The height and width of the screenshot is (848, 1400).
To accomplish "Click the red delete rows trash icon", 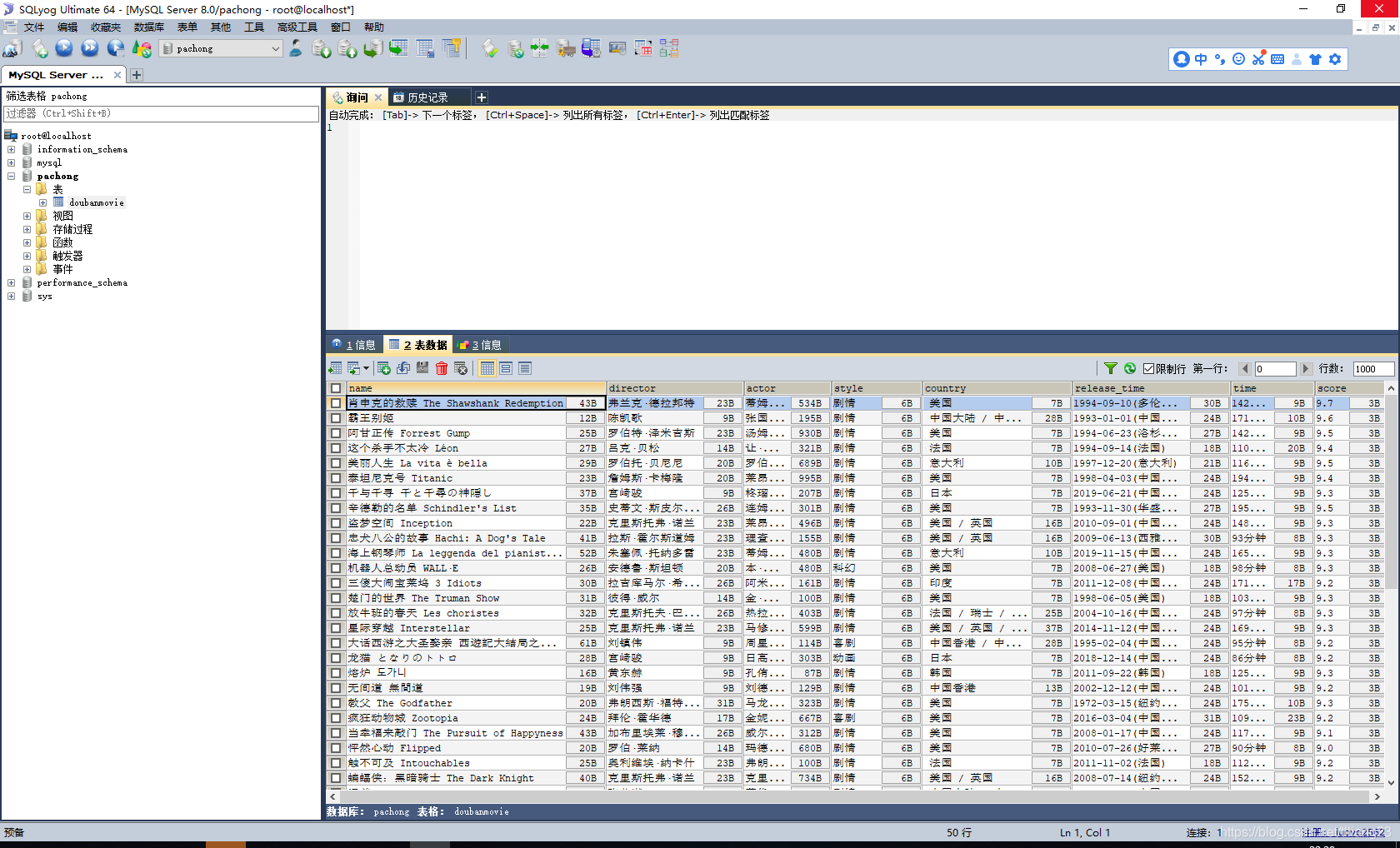I will click(442, 368).
